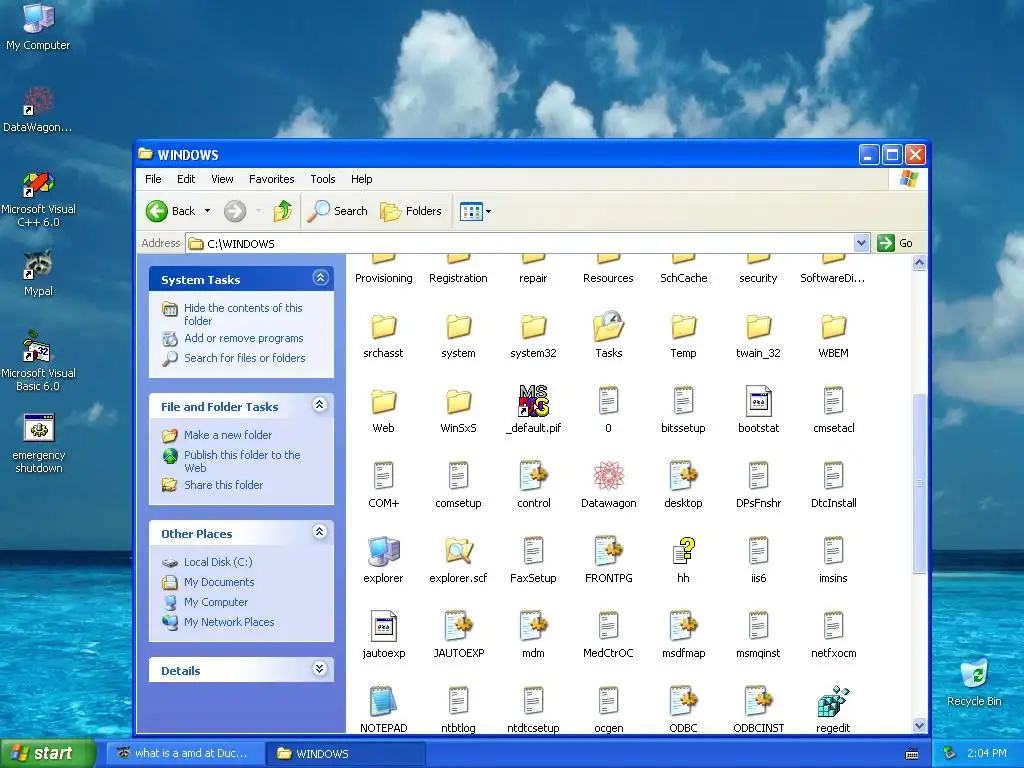Select the control settings file icon
Image resolution: width=1024 pixels, height=768 pixels.
pos(534,476)
